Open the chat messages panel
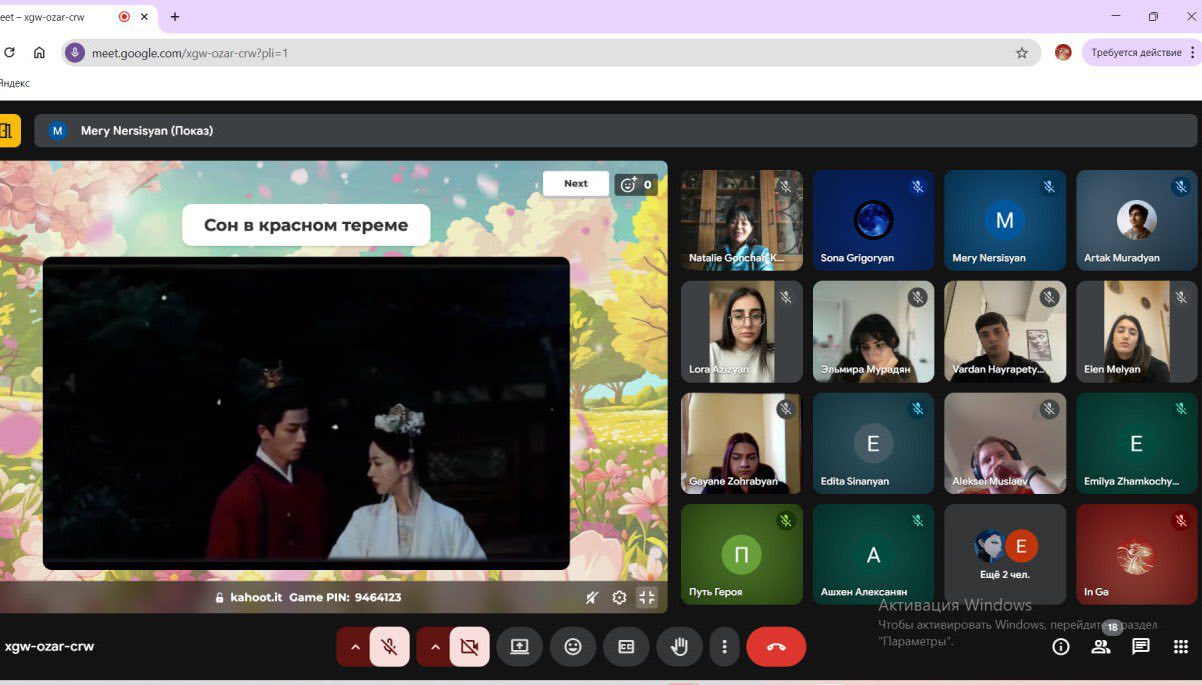Screen dimensions: 1202x685 [1140, 647]
